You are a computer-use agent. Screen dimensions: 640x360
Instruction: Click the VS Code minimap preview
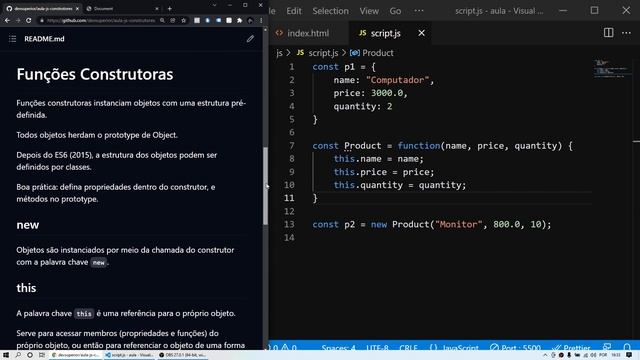coord(611,69)
